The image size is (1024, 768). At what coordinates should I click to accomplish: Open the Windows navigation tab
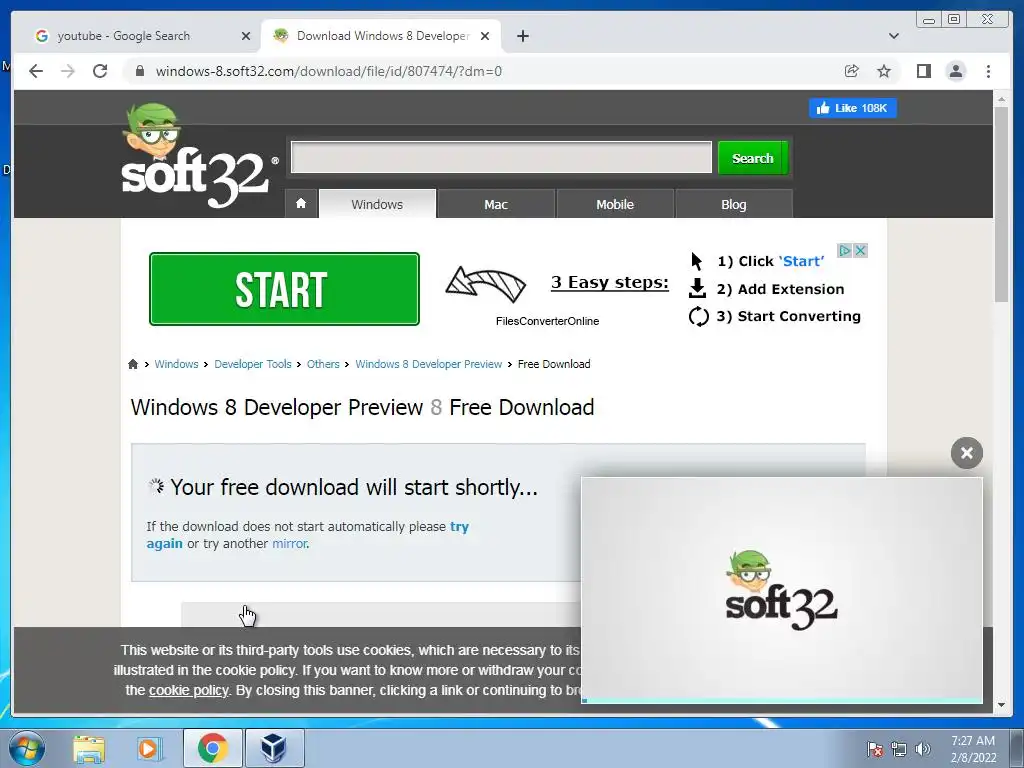[377, 204]
